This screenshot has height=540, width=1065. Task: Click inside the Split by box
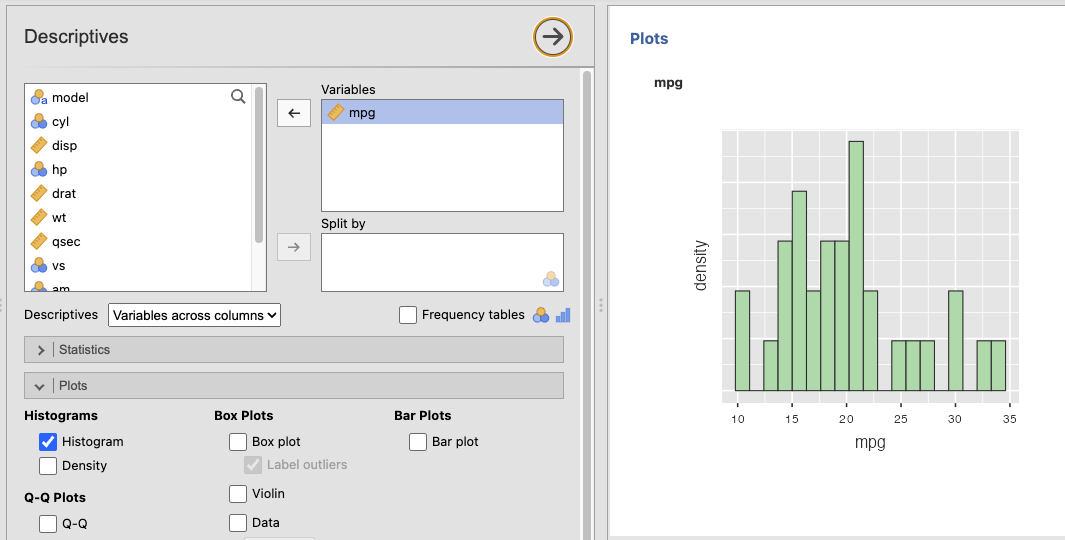coord(440,262)
